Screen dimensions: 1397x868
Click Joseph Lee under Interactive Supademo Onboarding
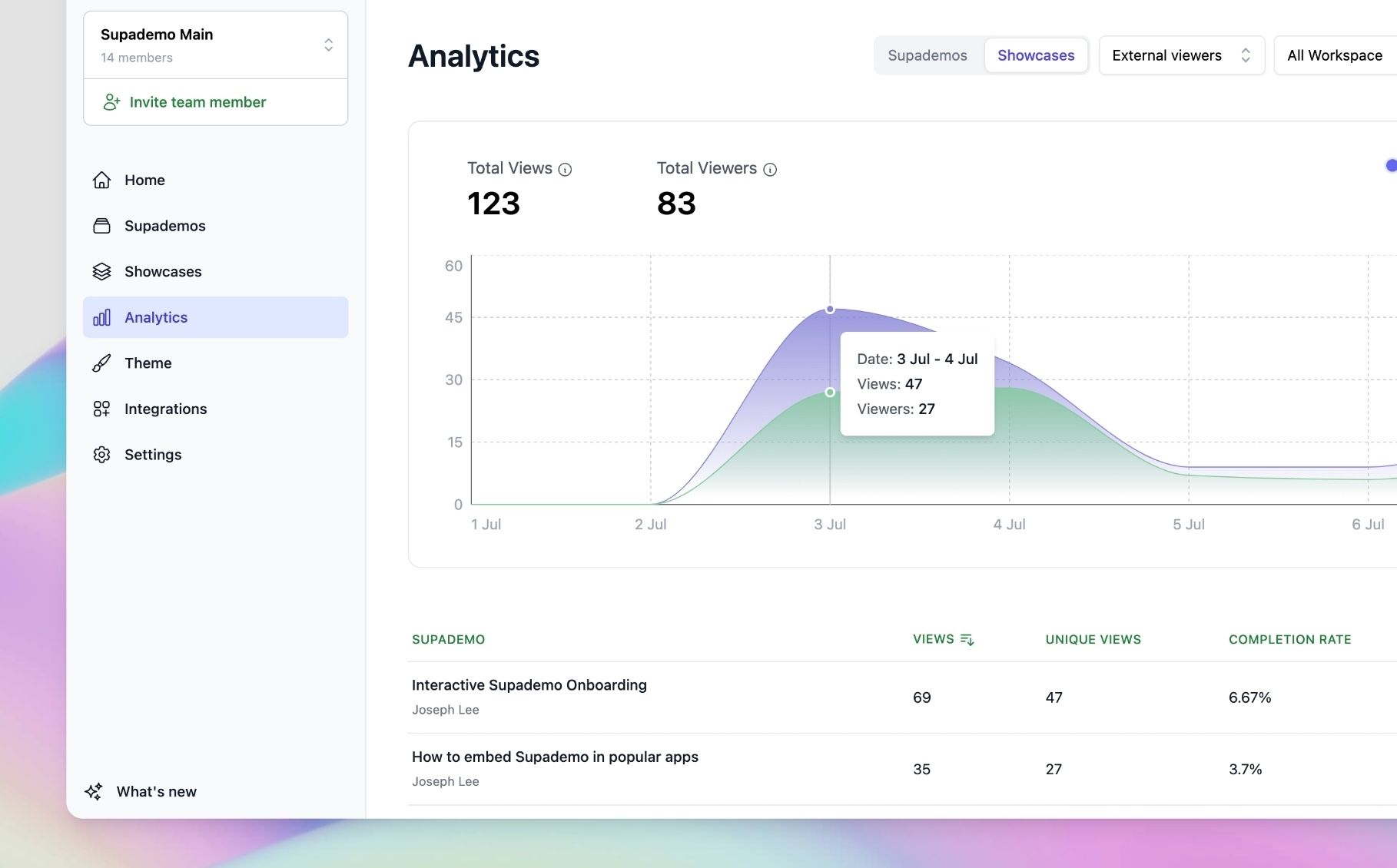click(446, 710)
